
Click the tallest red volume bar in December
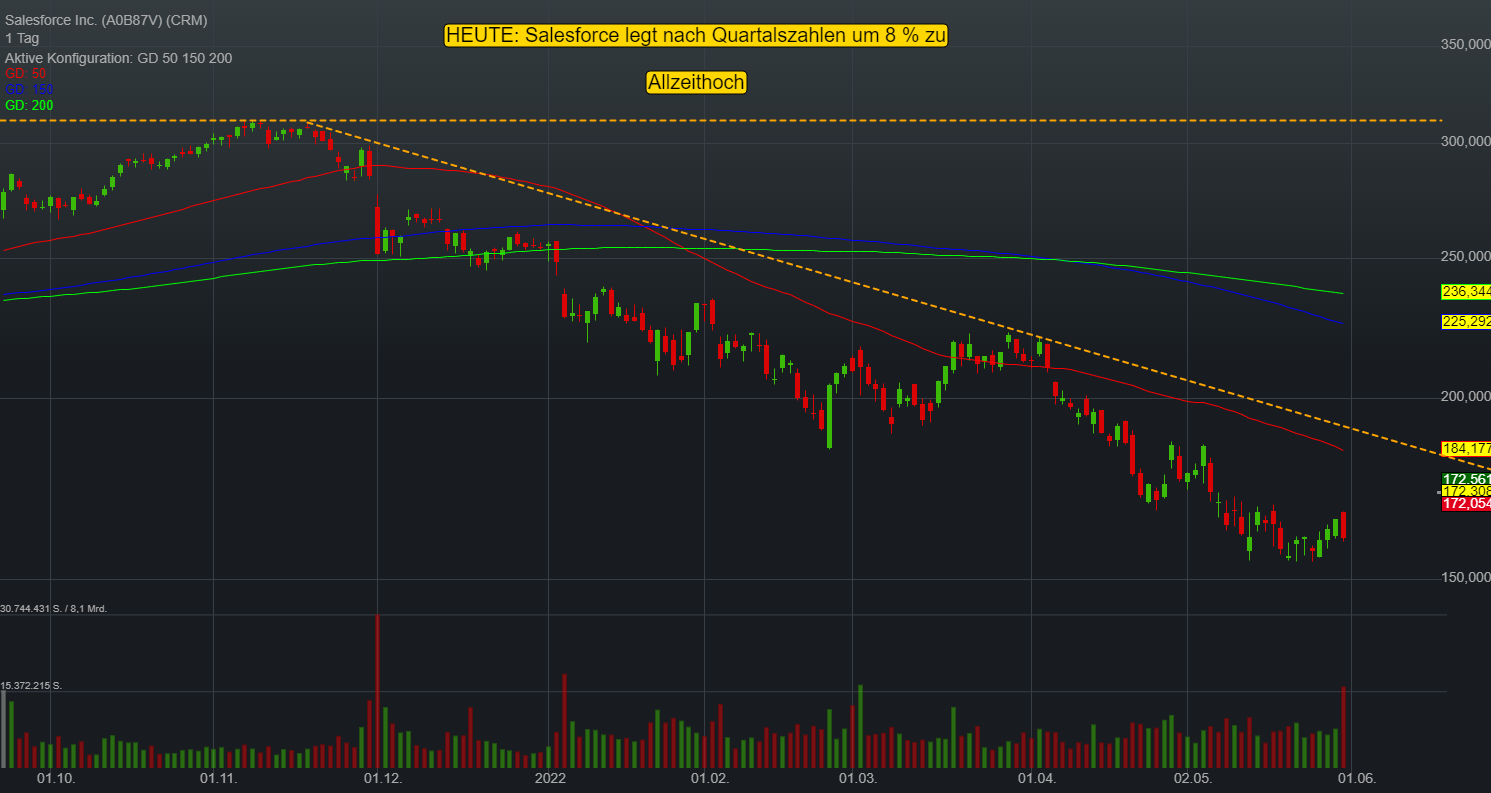(377, 691)
